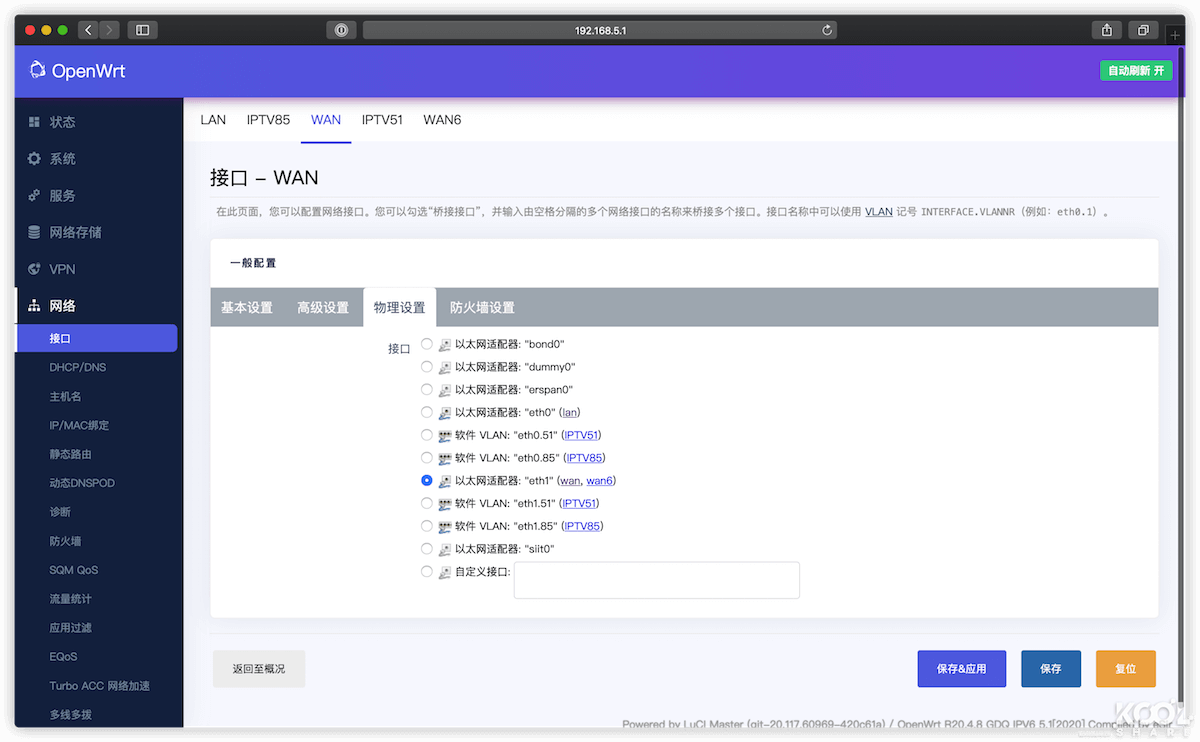The height and width of the screenshot is (742, 1200).
Task: Choose software VLAN eth0.85 as interface
Action: click(x=426, y=457)
